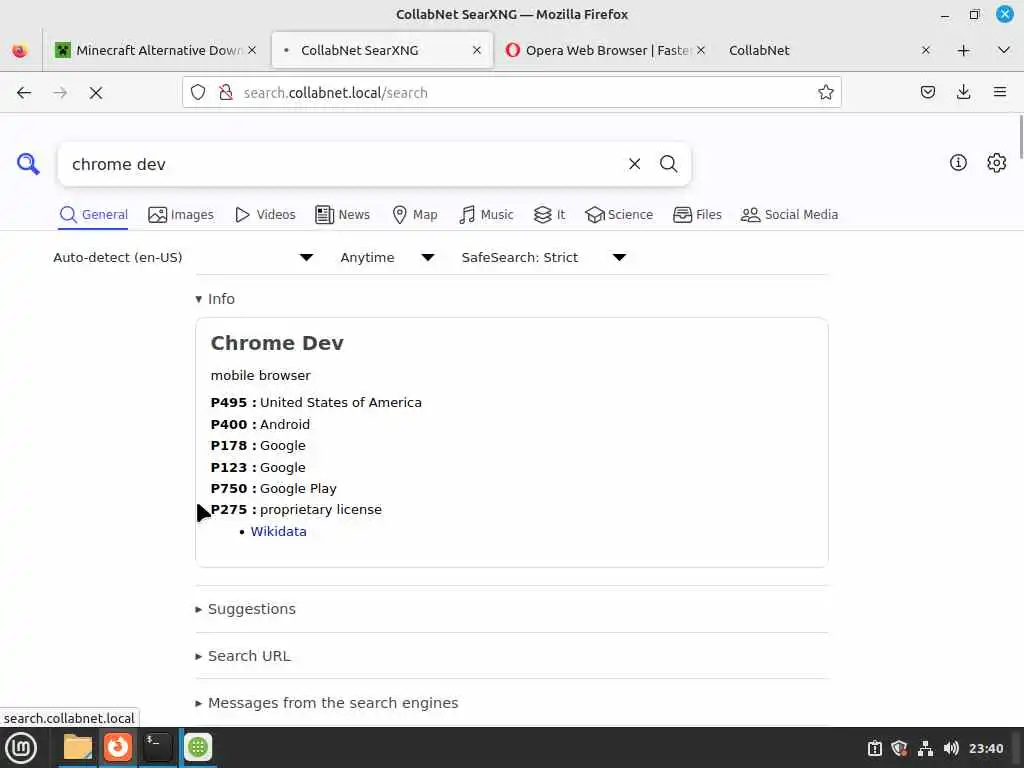1024x768 pixels.
Task: Select the News search category
Action: 342,215
